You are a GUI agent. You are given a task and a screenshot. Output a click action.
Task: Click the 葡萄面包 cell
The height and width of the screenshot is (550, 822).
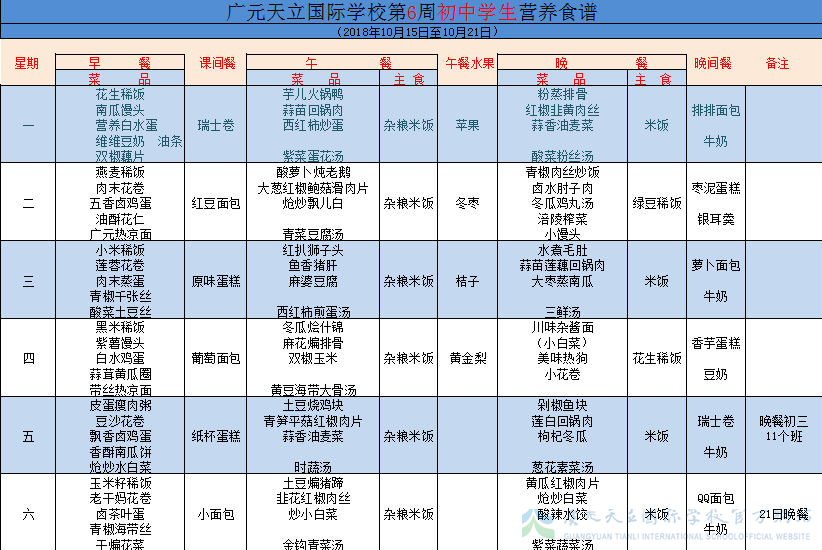coord(217,358)
